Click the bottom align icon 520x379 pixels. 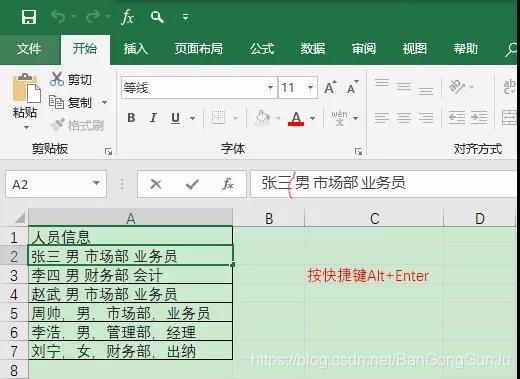(x=426, y=91)
